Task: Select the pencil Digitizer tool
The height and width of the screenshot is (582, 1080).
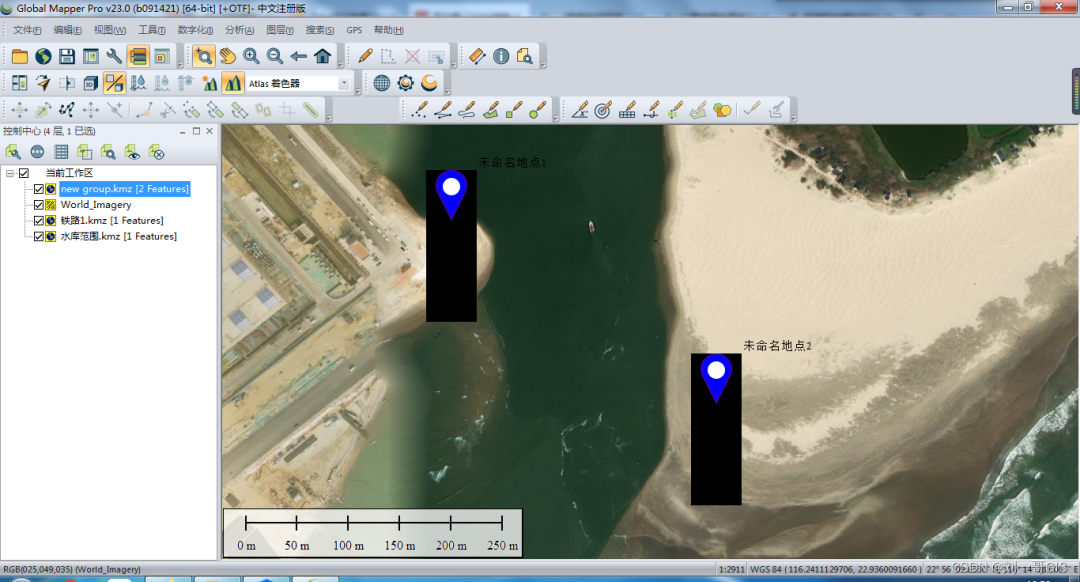Action: click(x=365, y=56)
